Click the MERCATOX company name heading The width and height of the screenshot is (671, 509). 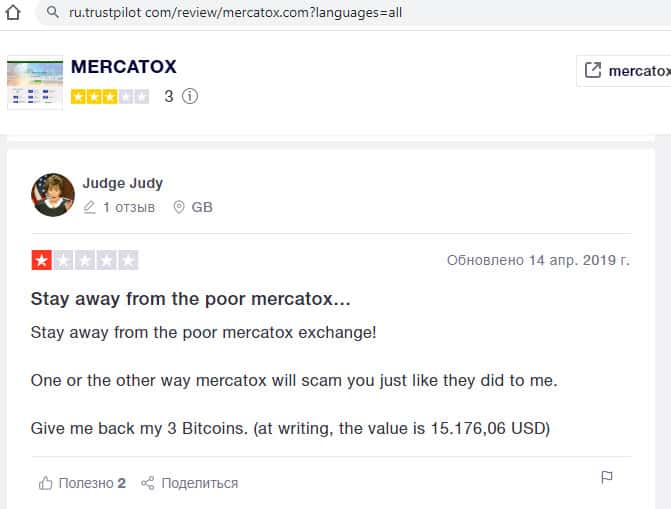point(124,67)
